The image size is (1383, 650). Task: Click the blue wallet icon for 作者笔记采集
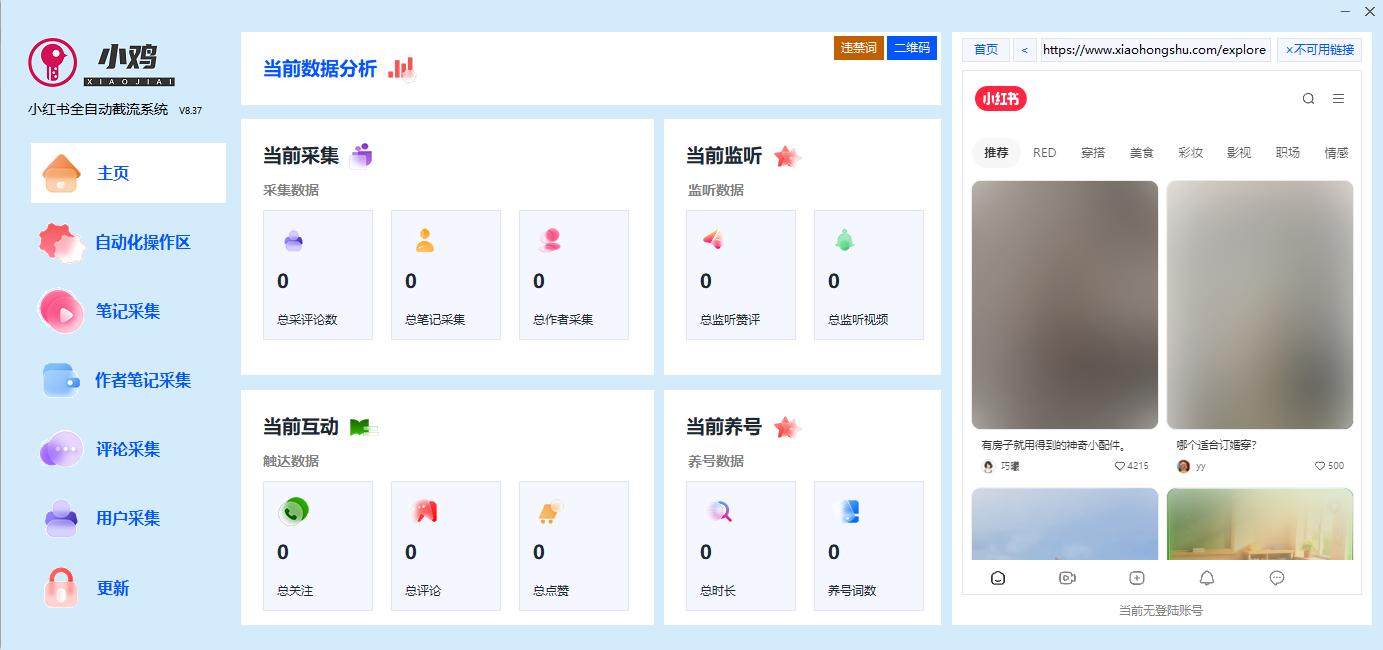pyautogui.click(x=61, y=380)
